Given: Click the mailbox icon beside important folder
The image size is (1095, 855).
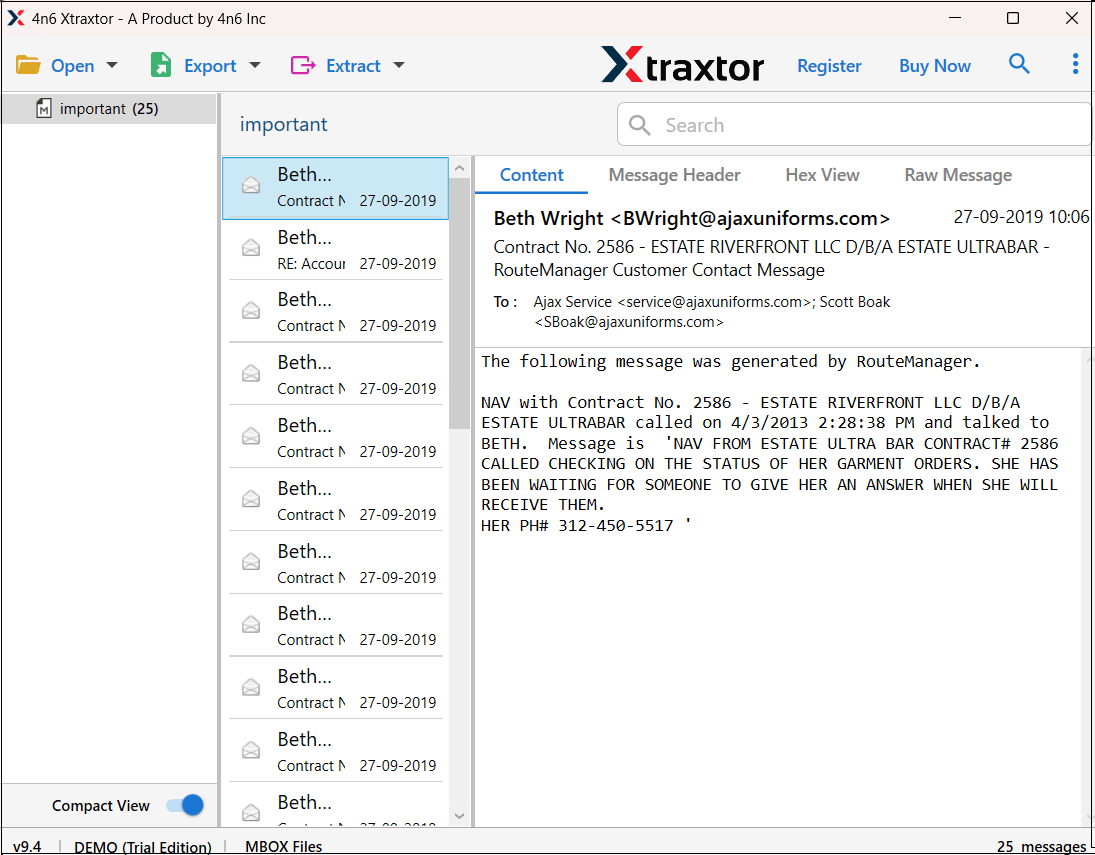Looking at the screenshot, I should 43,108.
